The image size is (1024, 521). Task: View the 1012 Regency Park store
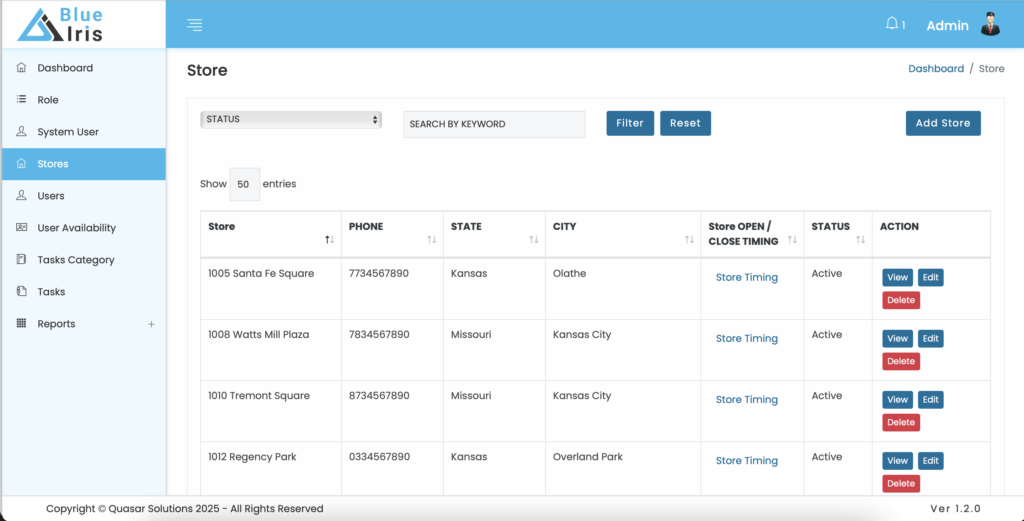pos(897,461)
